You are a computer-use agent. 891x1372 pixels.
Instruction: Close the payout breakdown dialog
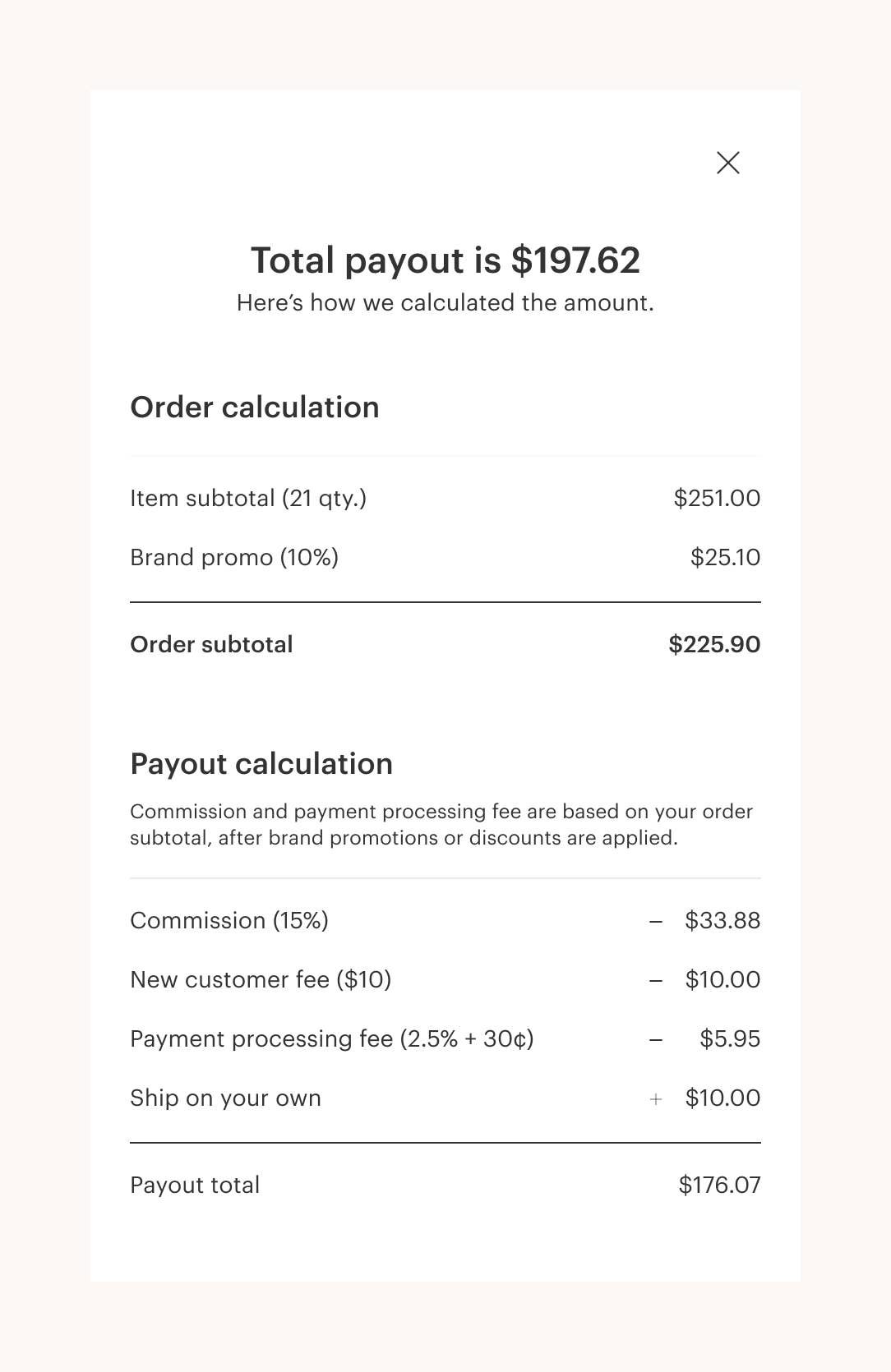coord(728,163)
